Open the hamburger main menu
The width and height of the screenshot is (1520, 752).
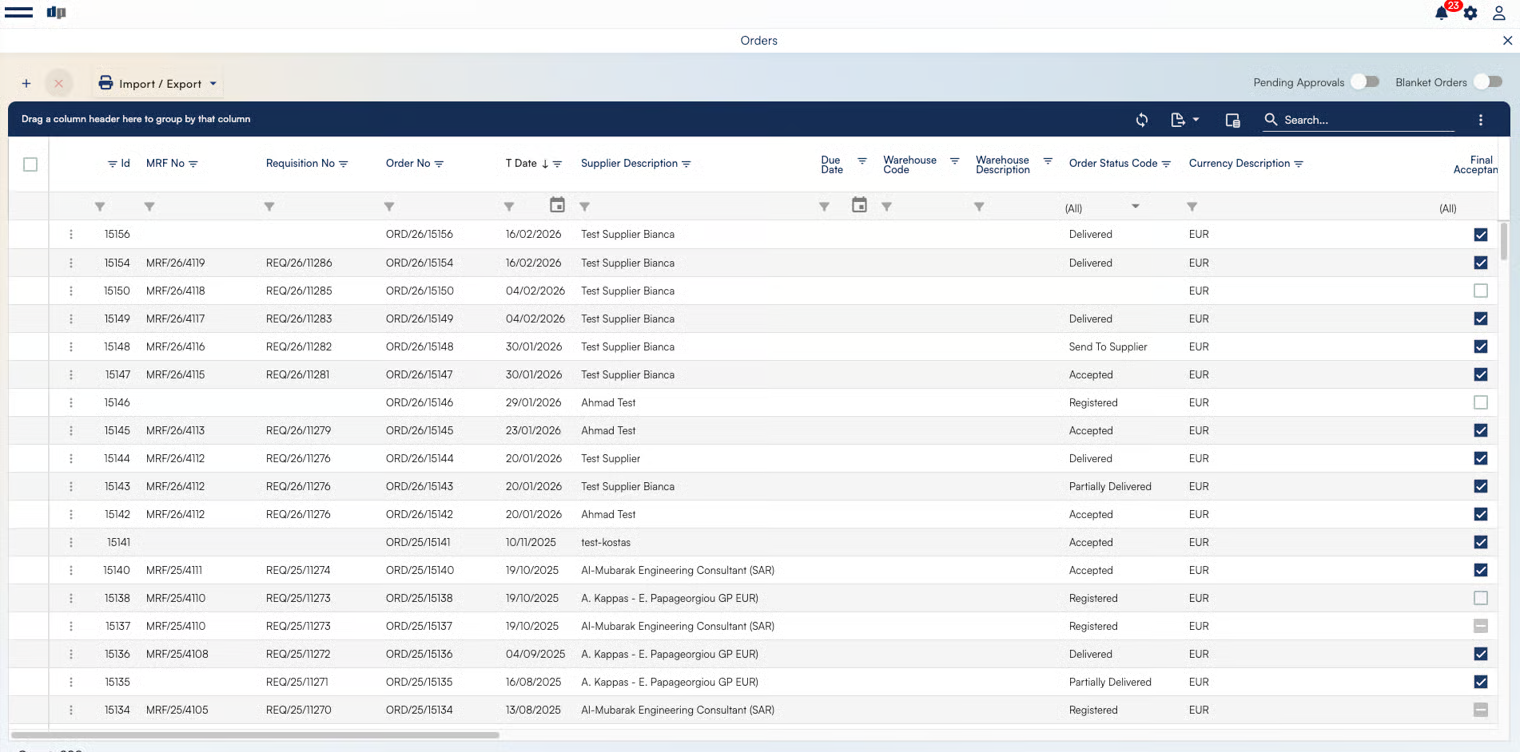(18, 13)
